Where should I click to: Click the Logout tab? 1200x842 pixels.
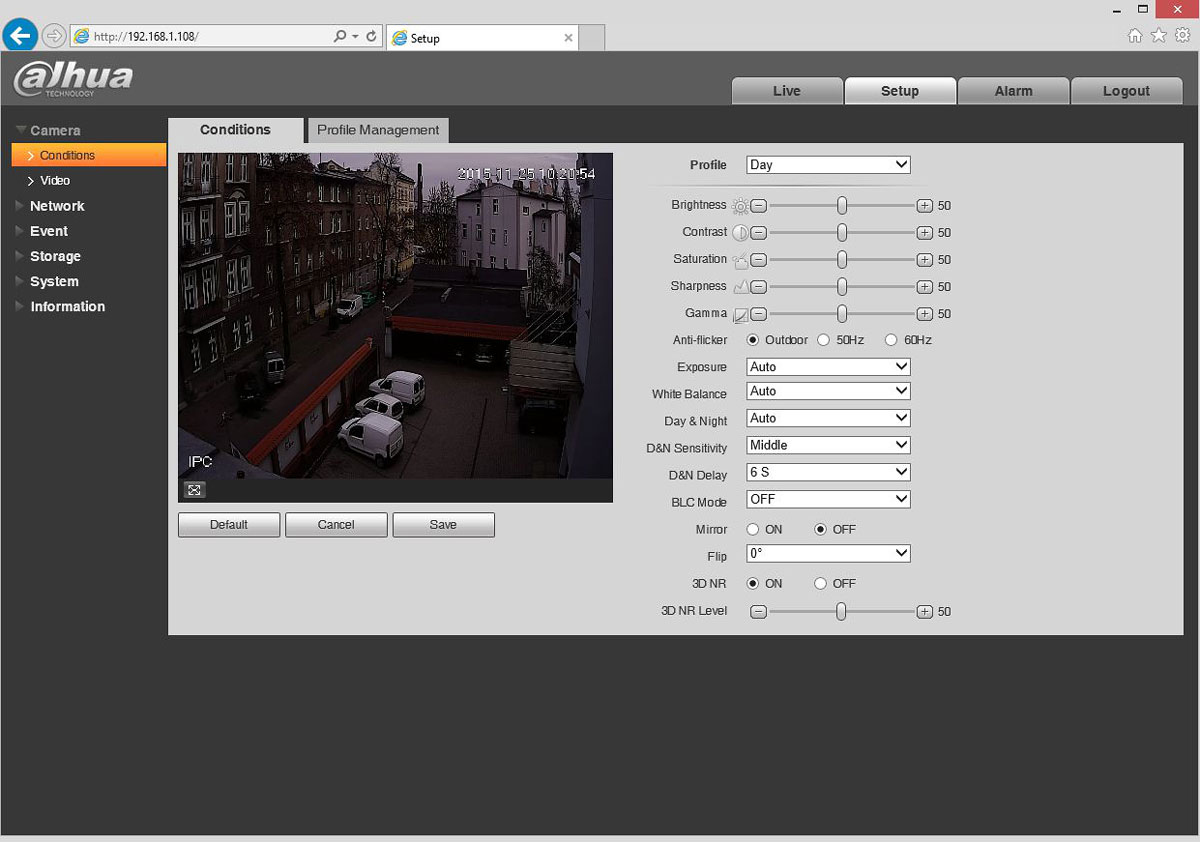[x=1126, y=91]
